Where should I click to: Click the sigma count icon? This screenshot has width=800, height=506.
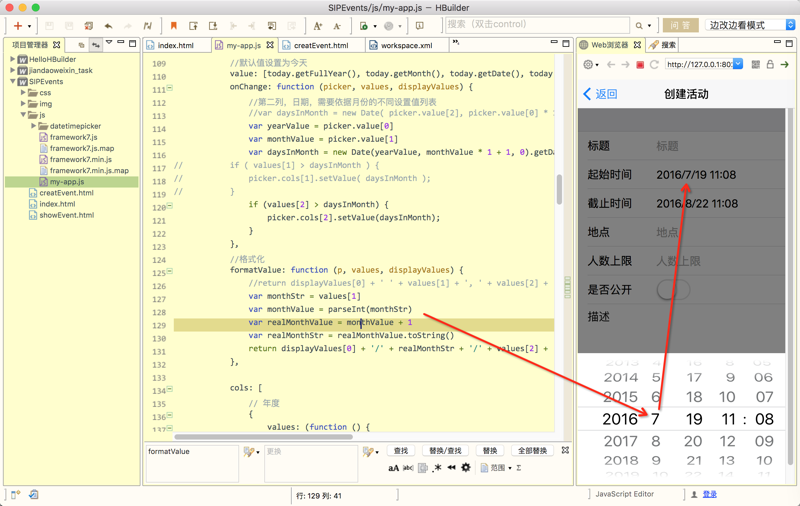click(519, 468)
